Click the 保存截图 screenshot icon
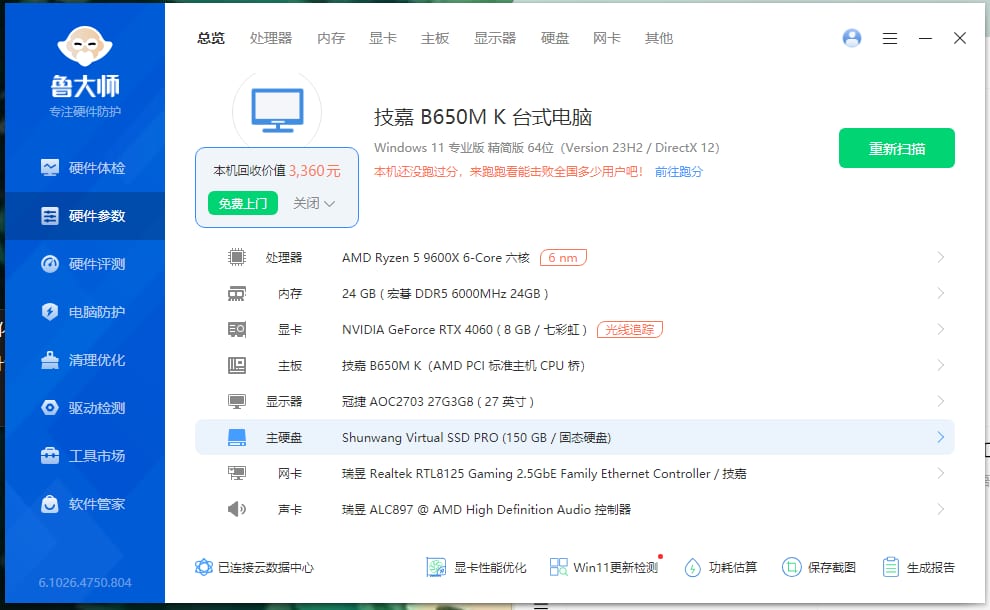 pyautogui.click(x=791, y=567)
